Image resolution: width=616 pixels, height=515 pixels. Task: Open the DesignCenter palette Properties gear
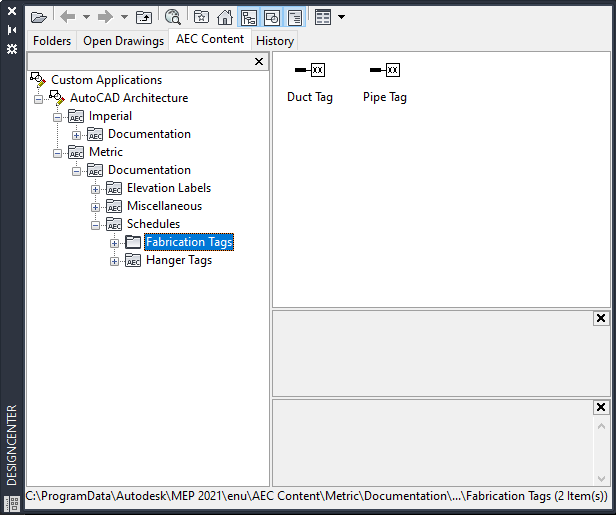(12, 49)
